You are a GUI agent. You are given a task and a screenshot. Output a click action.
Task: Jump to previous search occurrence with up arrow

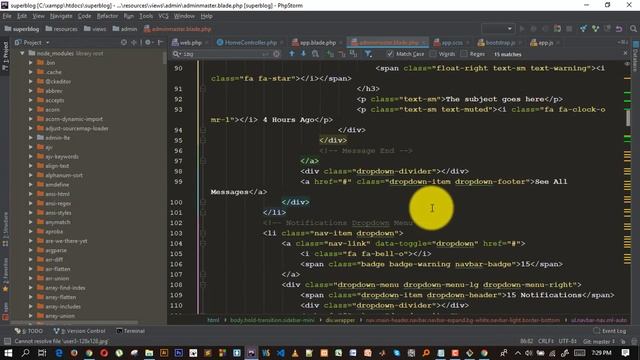point(292,54)
